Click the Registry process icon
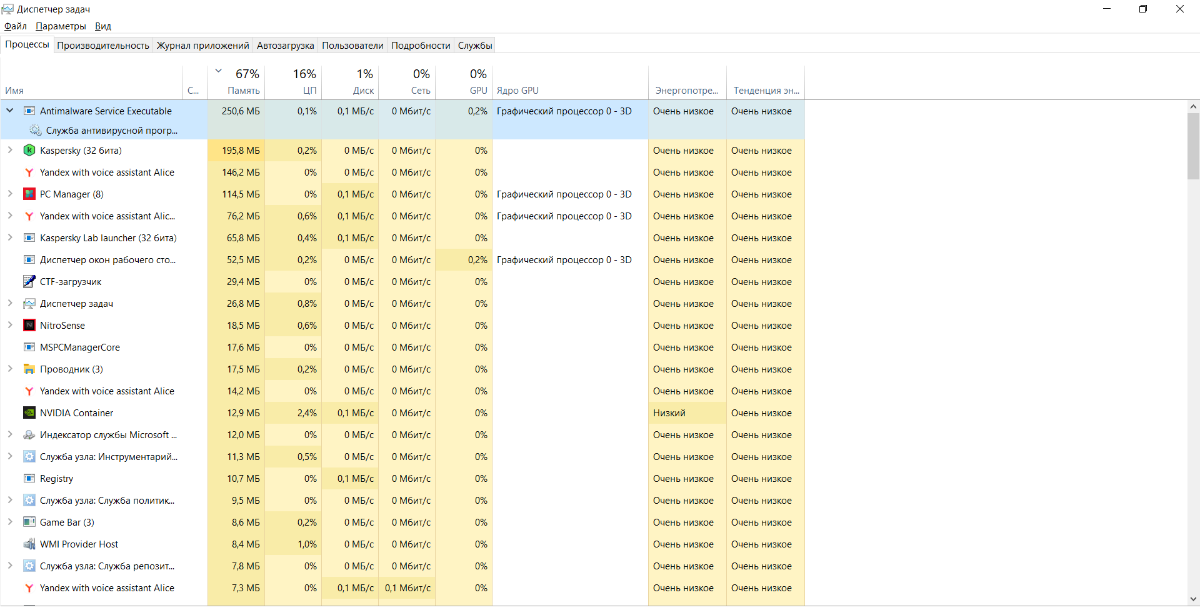This screenshot has width=1200, height=610. click(x=29, y=479)
